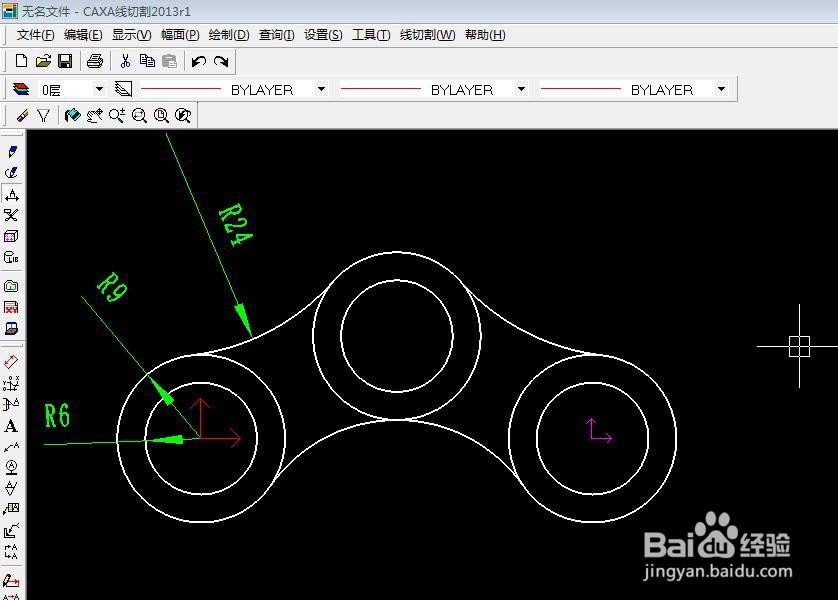Open the 线切割(W) menu
Viewport: 838px width, 600px height.
pyautogui.click(x=428, y=35)
